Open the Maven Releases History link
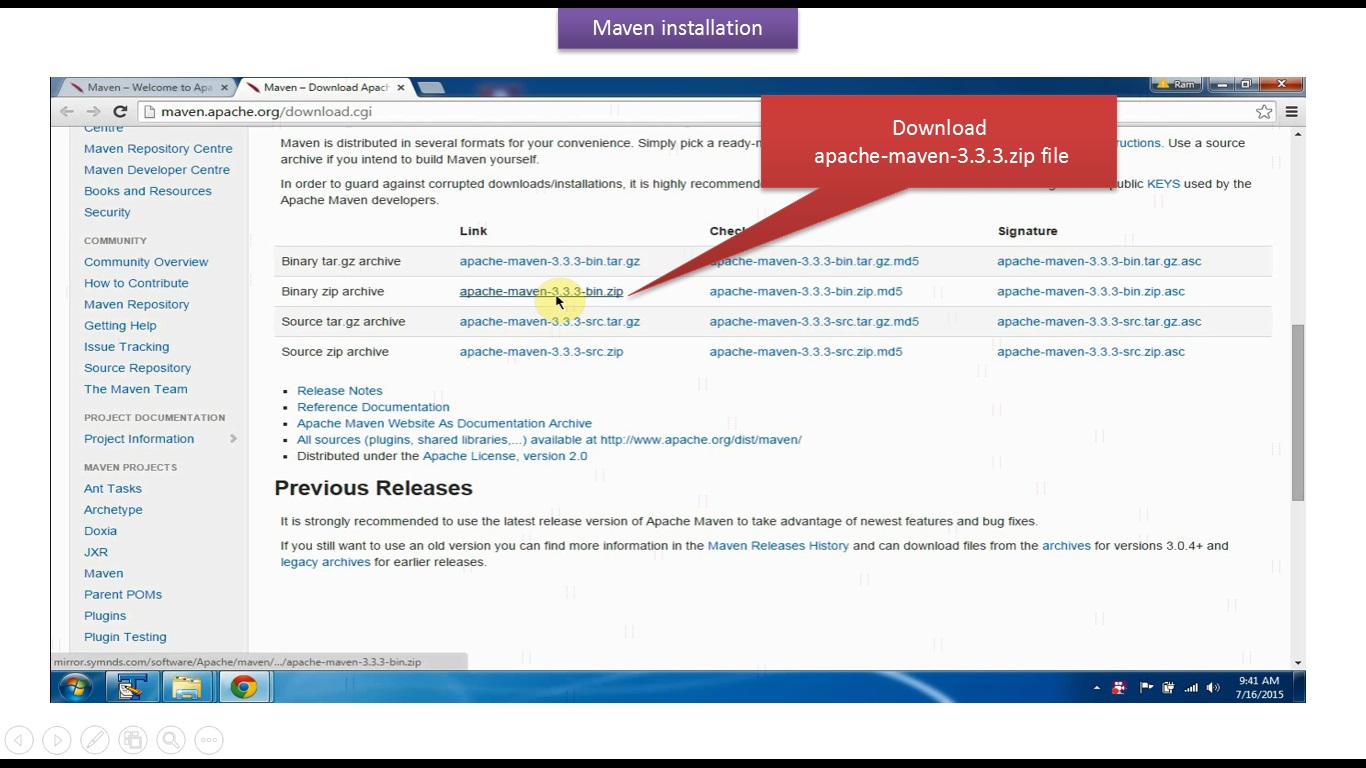This screenshot has width=1366, height=768. click(778, 546)
